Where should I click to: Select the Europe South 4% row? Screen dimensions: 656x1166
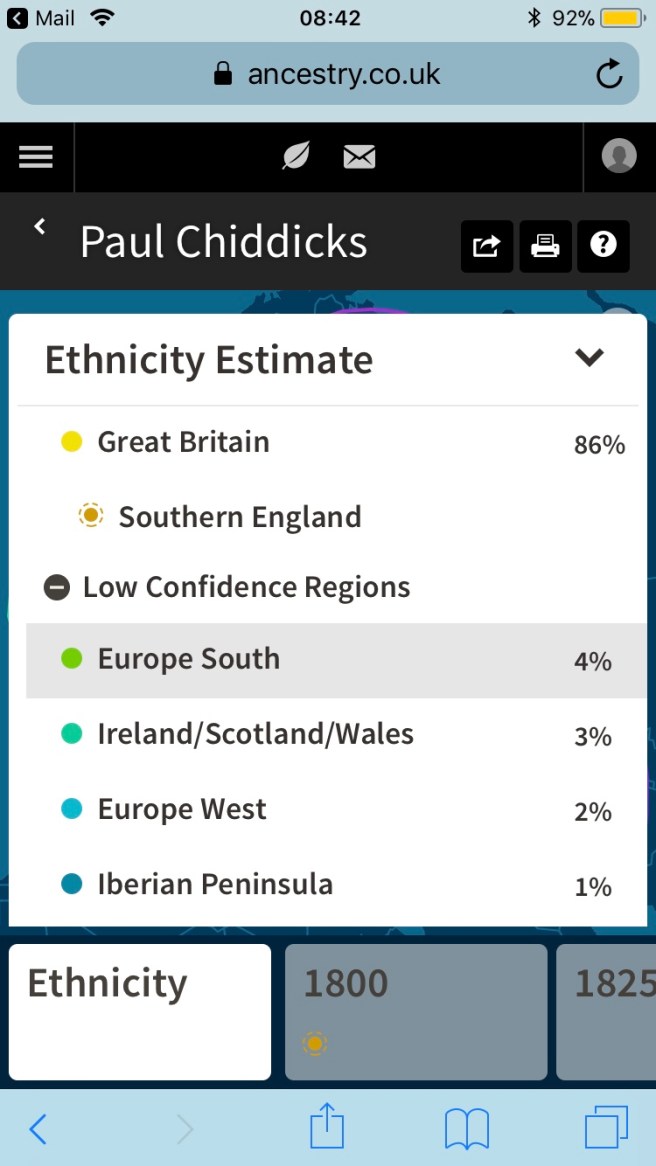pyautogui.click(x=188, y=659)
